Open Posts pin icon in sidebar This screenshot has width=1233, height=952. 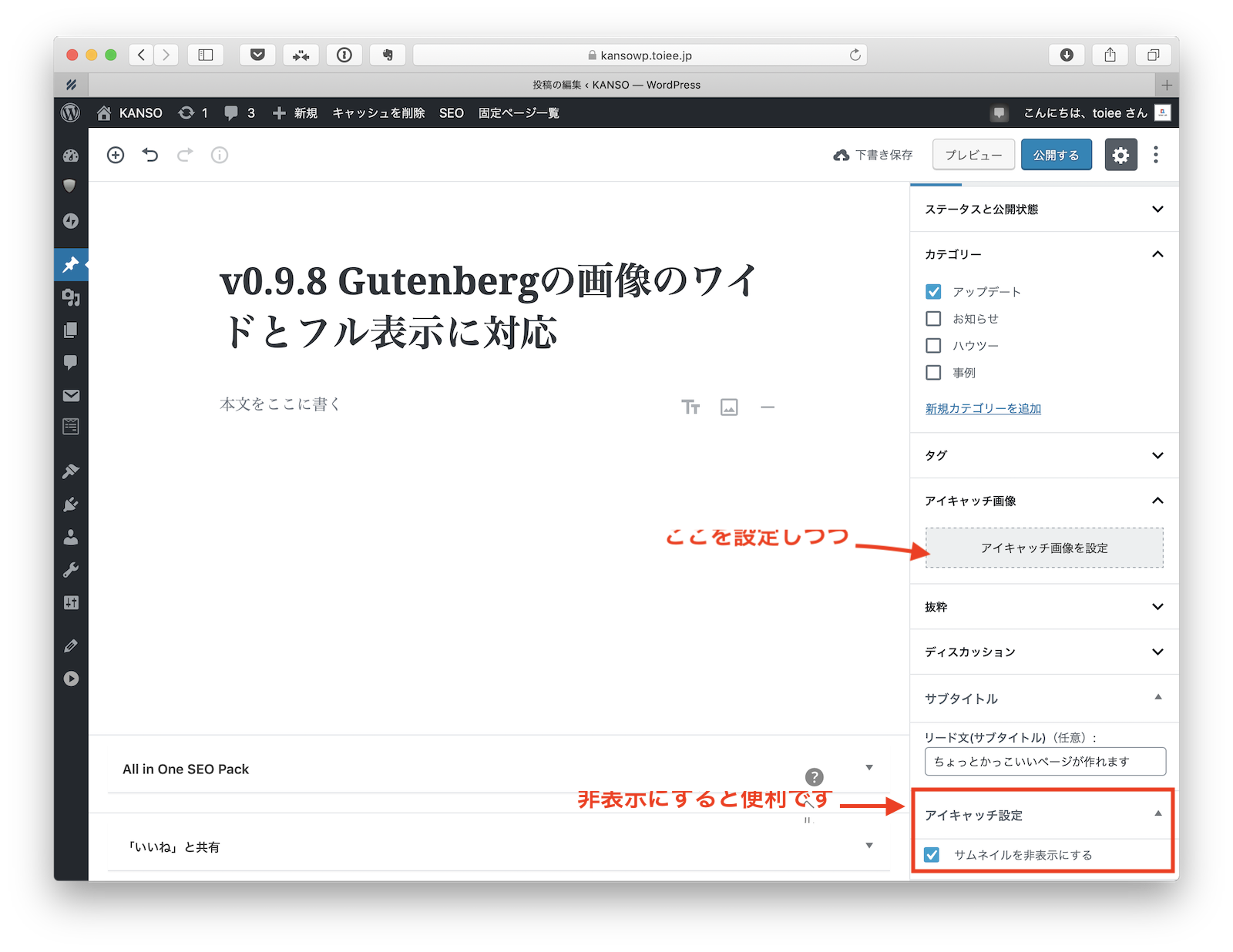click(71, 264)
